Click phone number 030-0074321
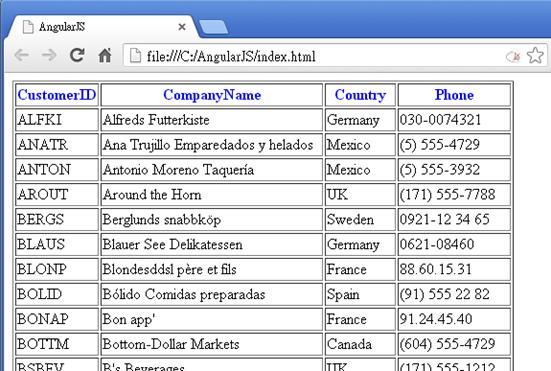Image resolution: width=551 pixels, height=371 pixels. 454,120
